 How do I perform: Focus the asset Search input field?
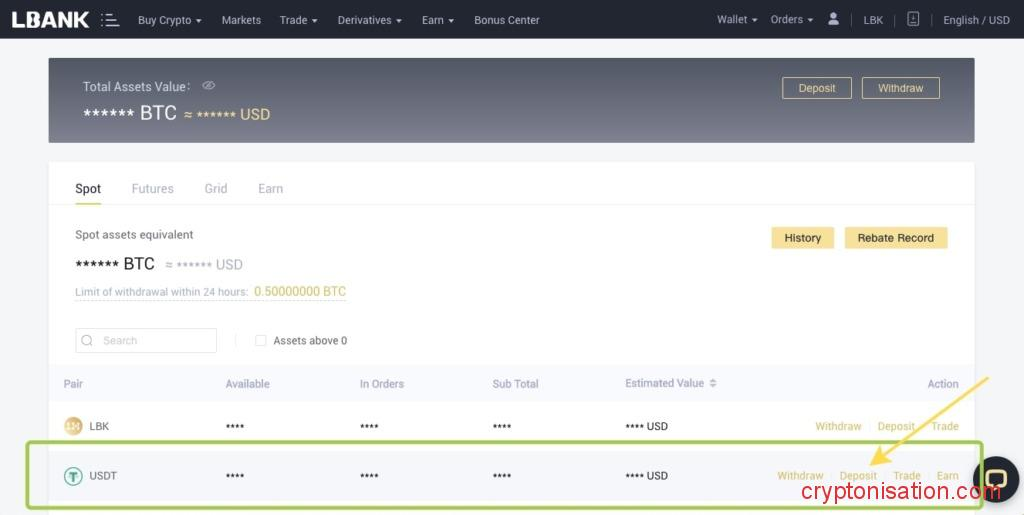tap(155, 341)
